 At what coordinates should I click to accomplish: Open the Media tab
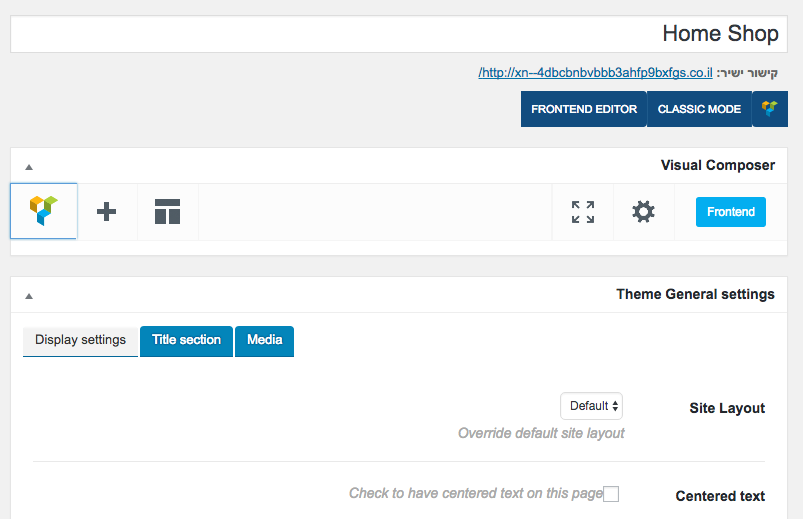point(264,341)
